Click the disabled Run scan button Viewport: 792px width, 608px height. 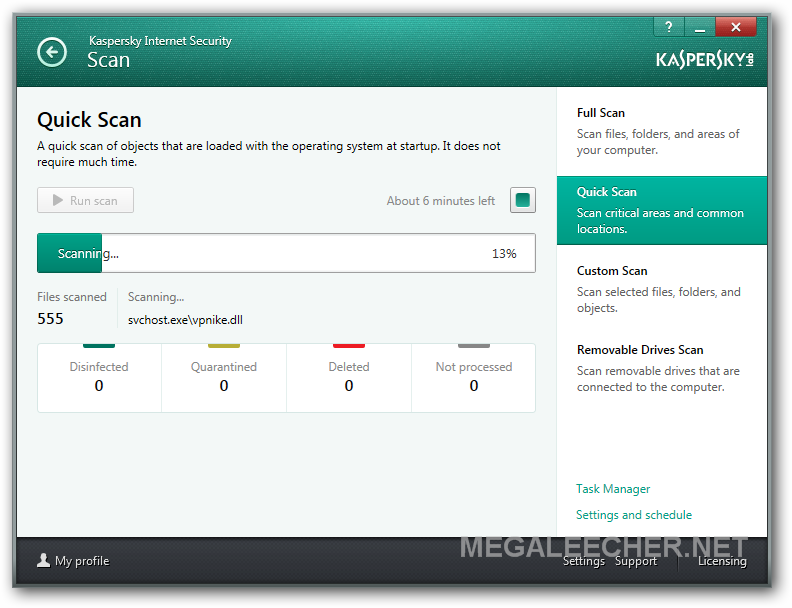click(x=85, y=200)
